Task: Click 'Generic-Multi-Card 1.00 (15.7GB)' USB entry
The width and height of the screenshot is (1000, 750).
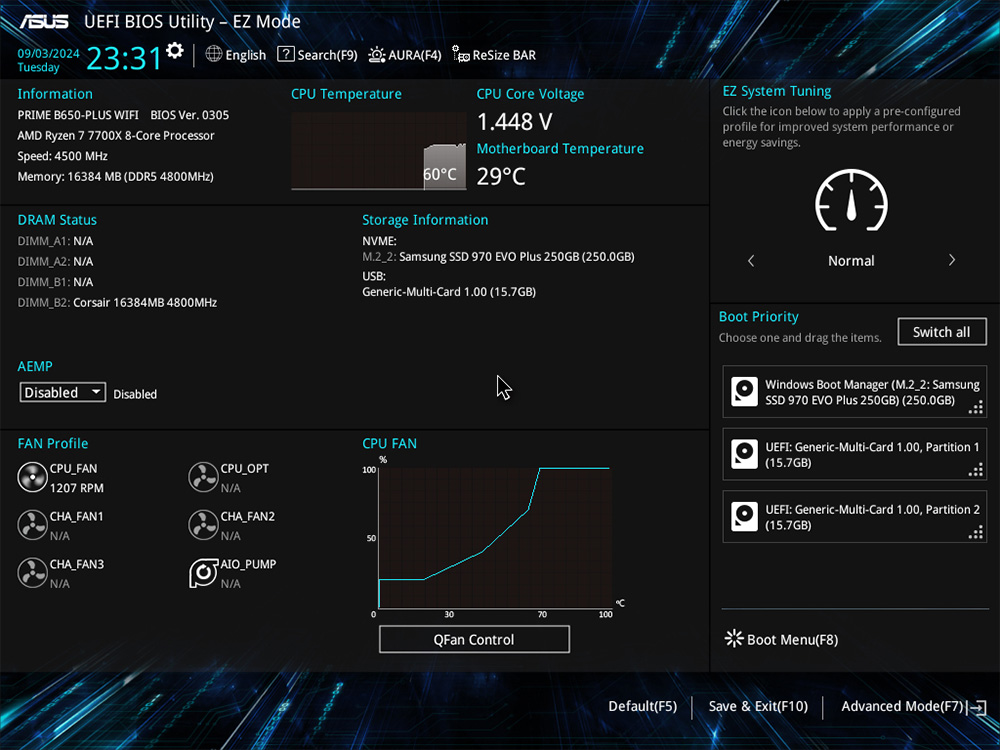Action: pyautogui.click(x=449, y=291)
